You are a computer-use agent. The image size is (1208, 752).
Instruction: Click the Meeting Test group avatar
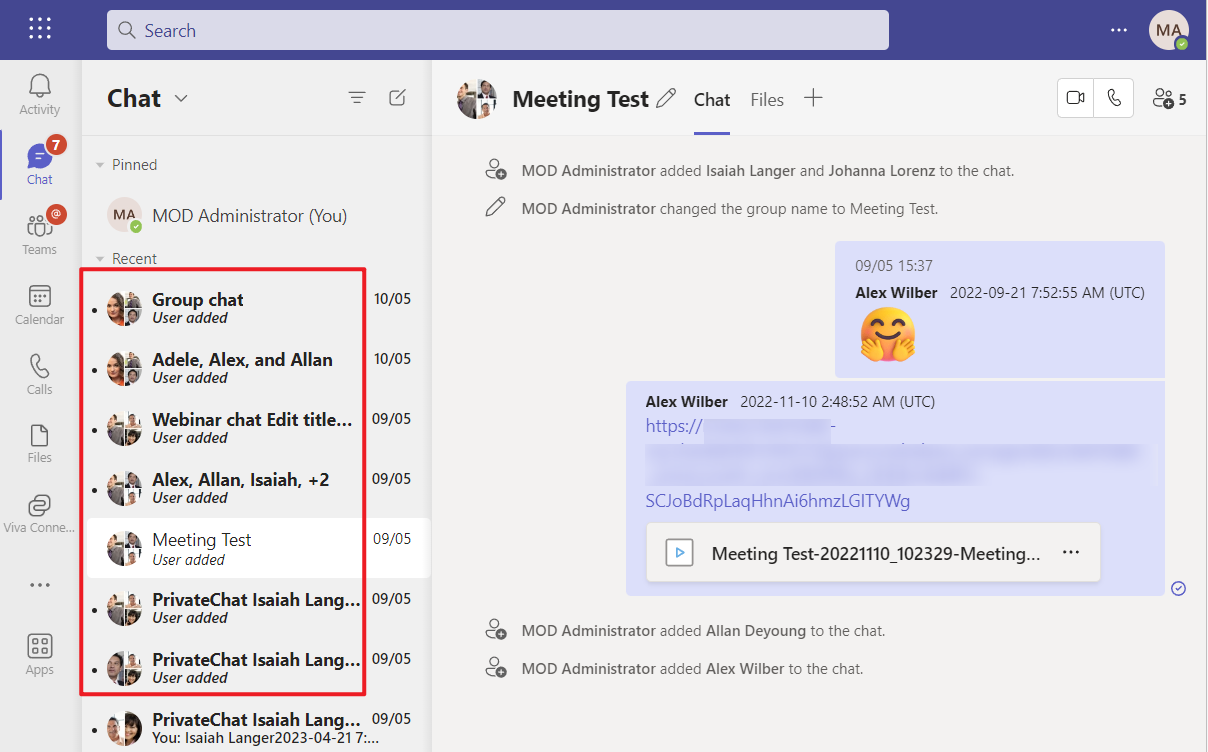tap(478, 99)
